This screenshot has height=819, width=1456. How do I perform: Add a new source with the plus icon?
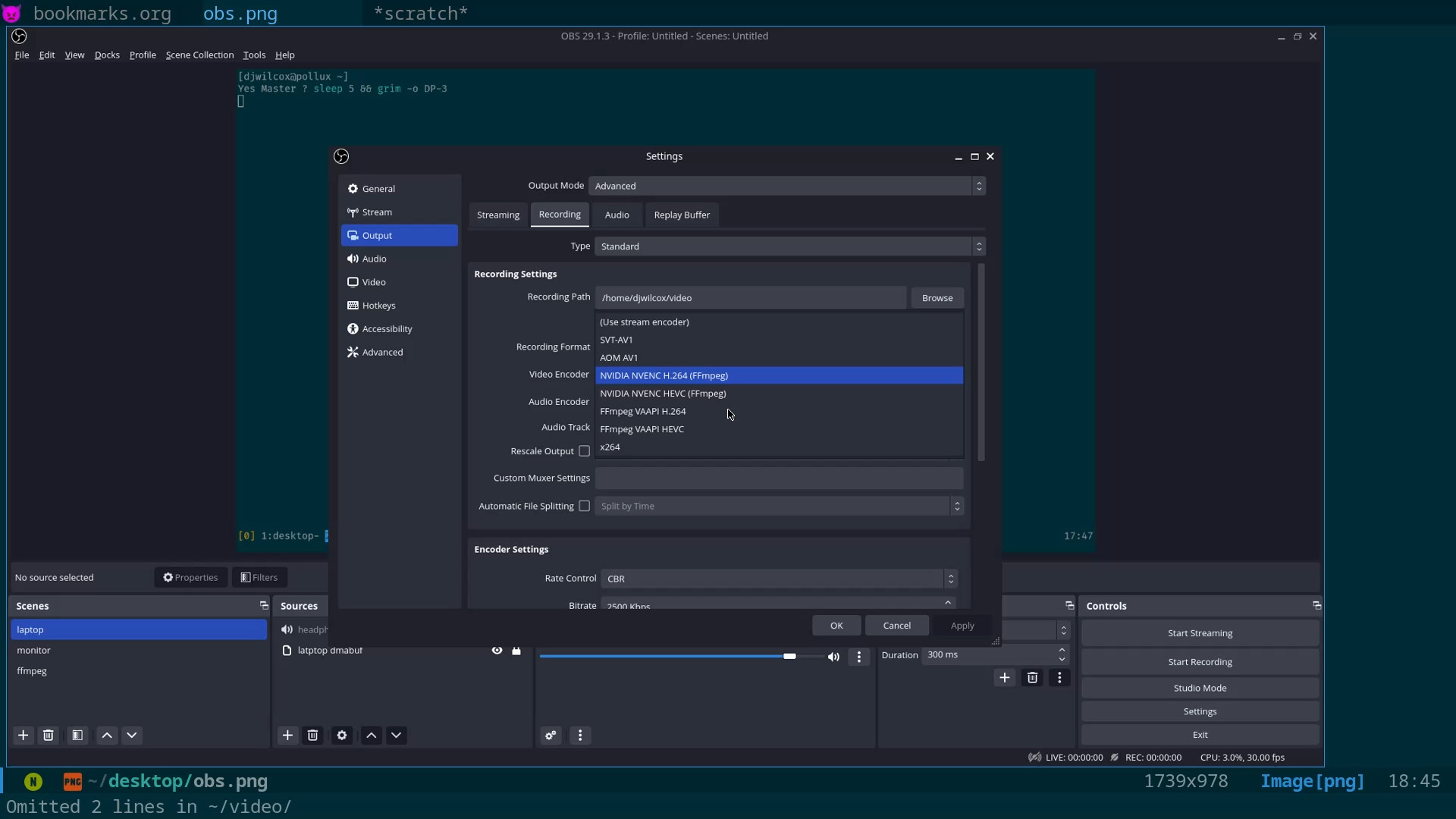coord(288,735)
